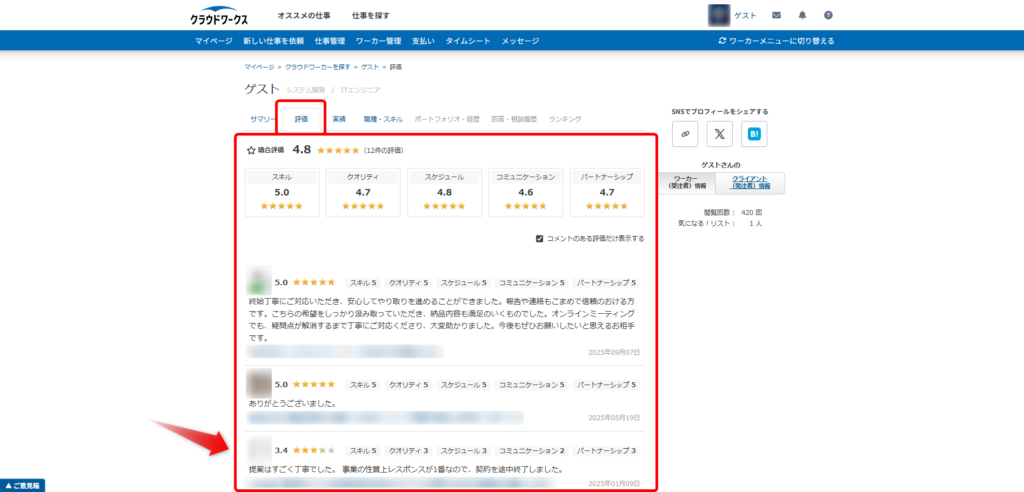
Task: Open the notifications bell icon
Action: 802,16
